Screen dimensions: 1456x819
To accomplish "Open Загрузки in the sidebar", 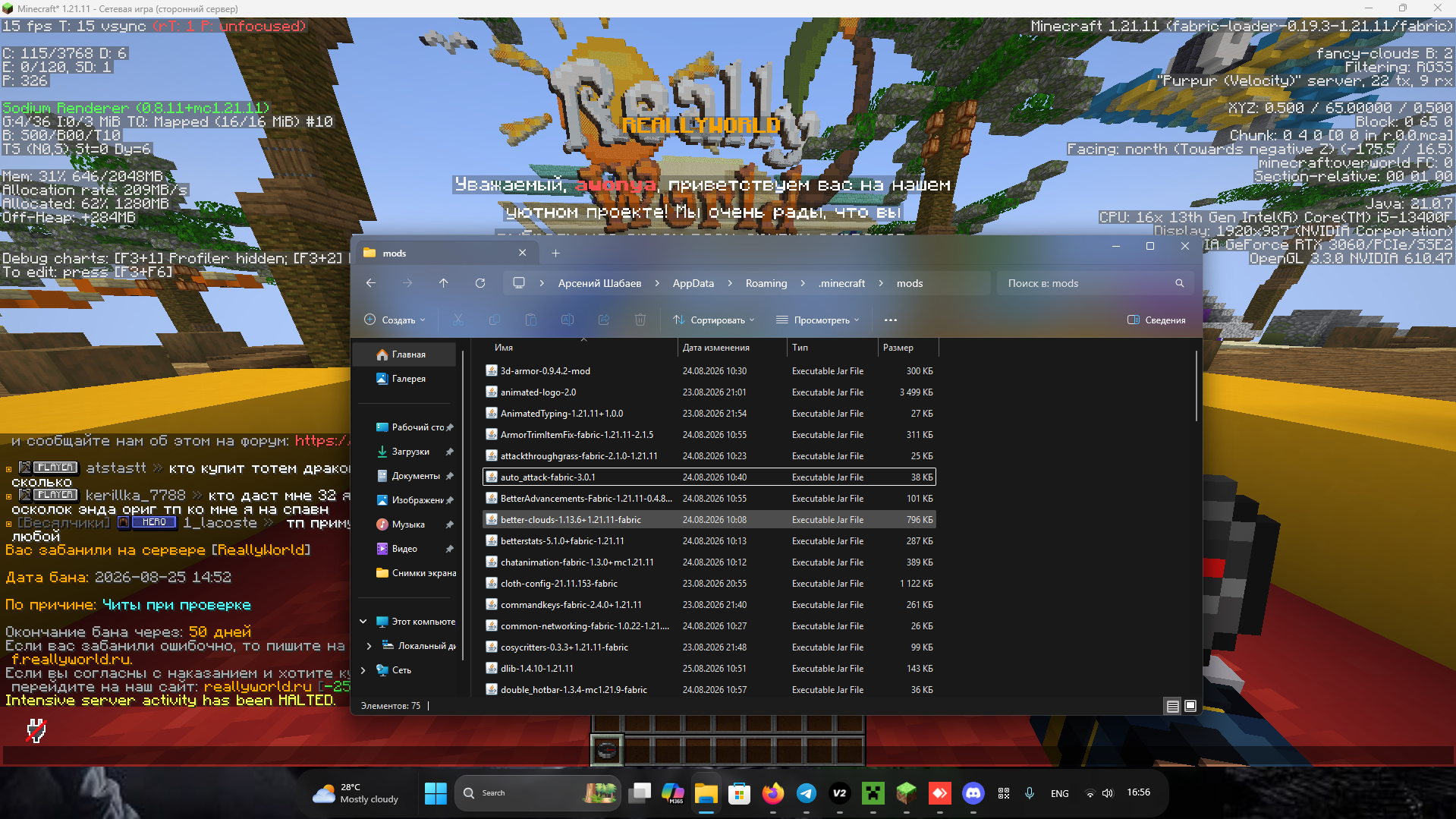I will [406, 452].
